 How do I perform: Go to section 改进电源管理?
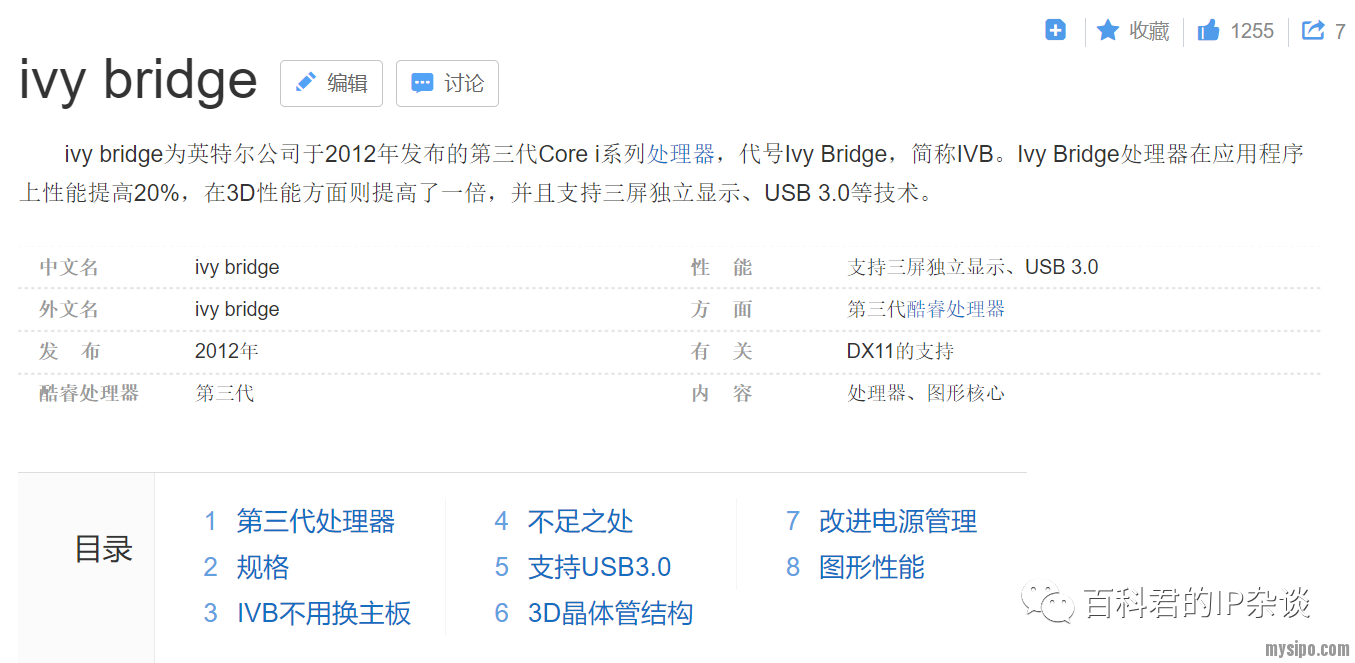(x=897, y=521)
